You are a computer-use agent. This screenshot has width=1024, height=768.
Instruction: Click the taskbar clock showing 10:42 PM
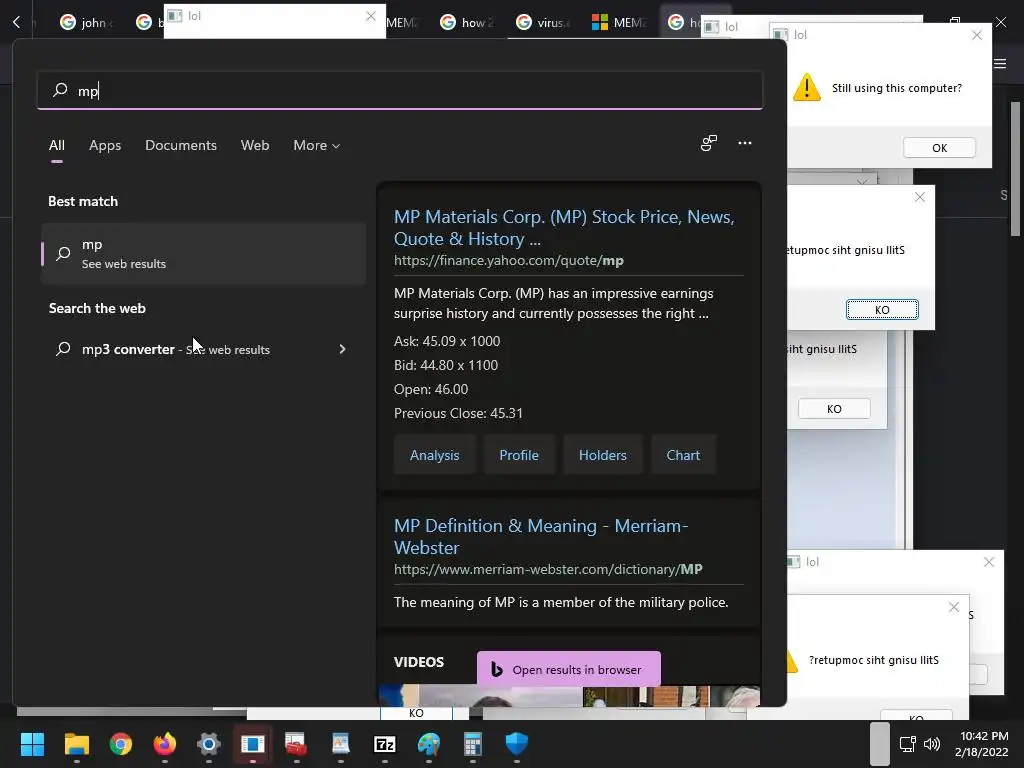981,744
